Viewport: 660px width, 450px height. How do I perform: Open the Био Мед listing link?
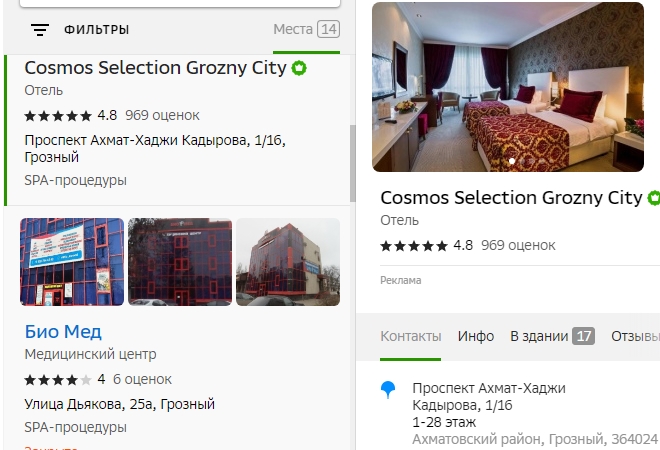click(63, 331)
